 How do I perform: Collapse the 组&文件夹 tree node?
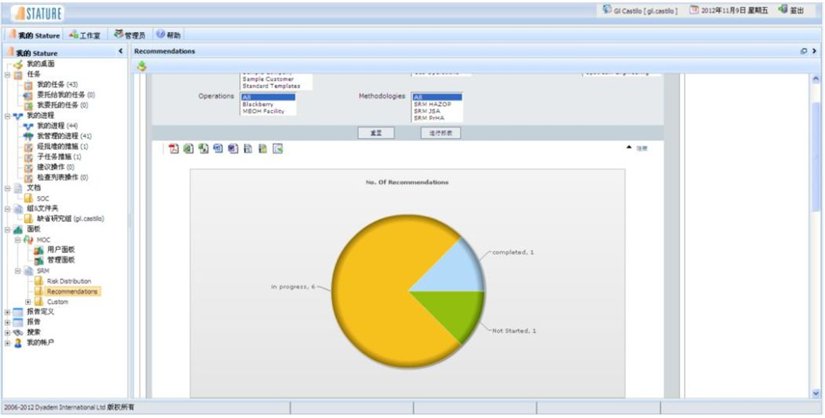(7, 208)
